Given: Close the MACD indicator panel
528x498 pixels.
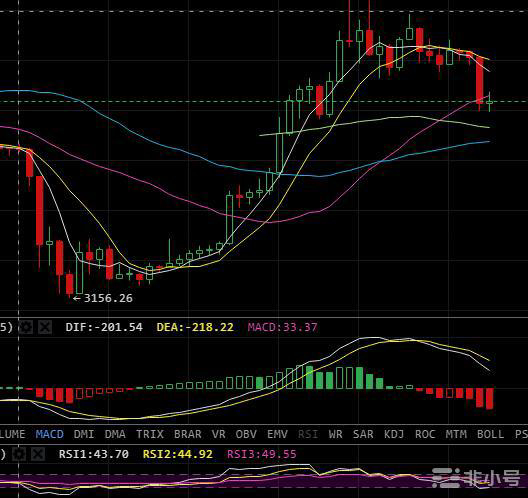Looking at the screenshot, I should tap(45, 327).
